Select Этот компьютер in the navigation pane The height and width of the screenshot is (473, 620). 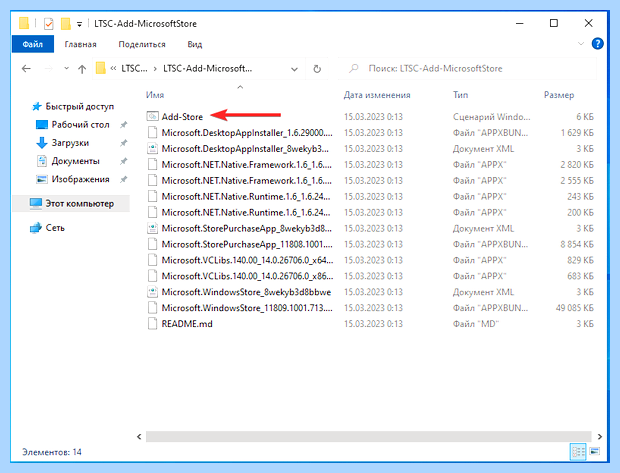pos(71,204)
